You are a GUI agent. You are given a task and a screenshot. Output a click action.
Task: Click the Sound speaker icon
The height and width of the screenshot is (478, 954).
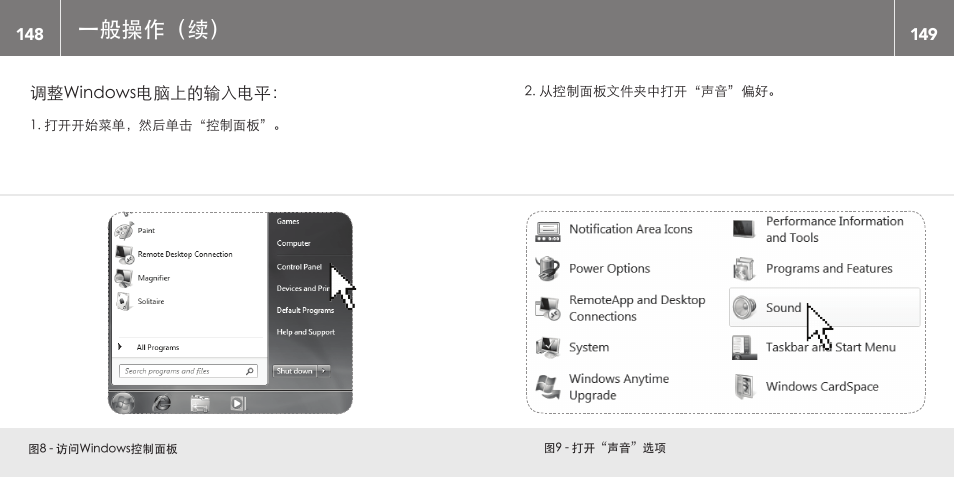pyautogui.click(x=744, y=308)
